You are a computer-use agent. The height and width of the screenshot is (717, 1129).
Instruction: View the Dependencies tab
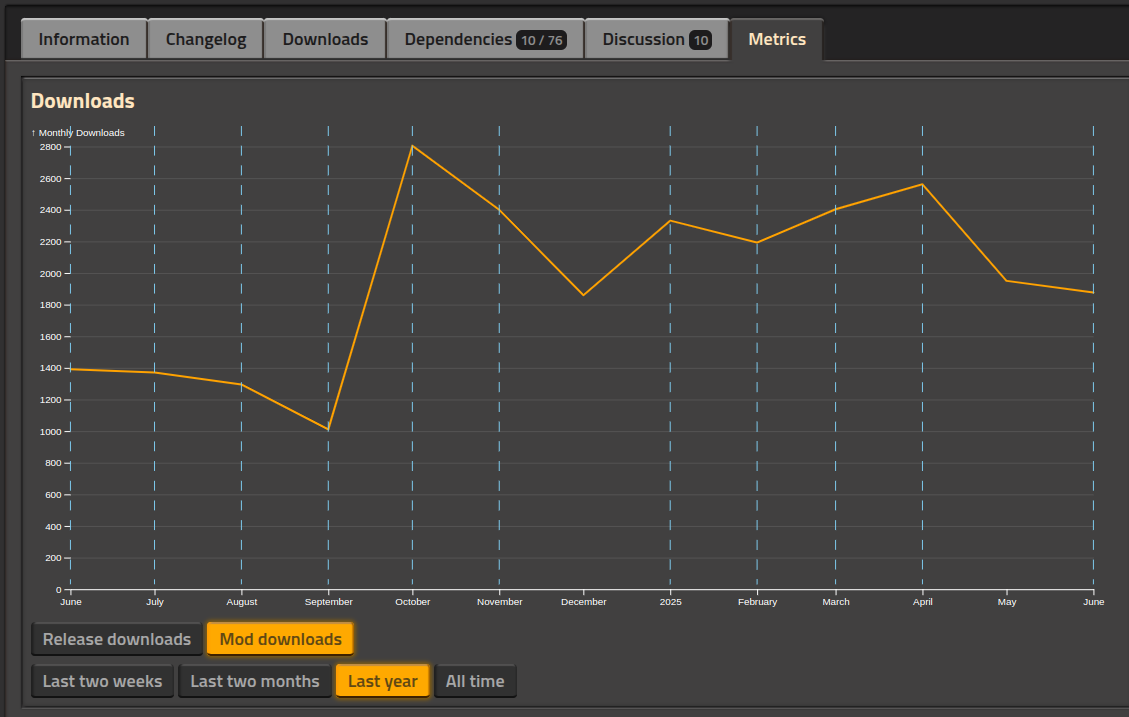click(x=485, y=39)
